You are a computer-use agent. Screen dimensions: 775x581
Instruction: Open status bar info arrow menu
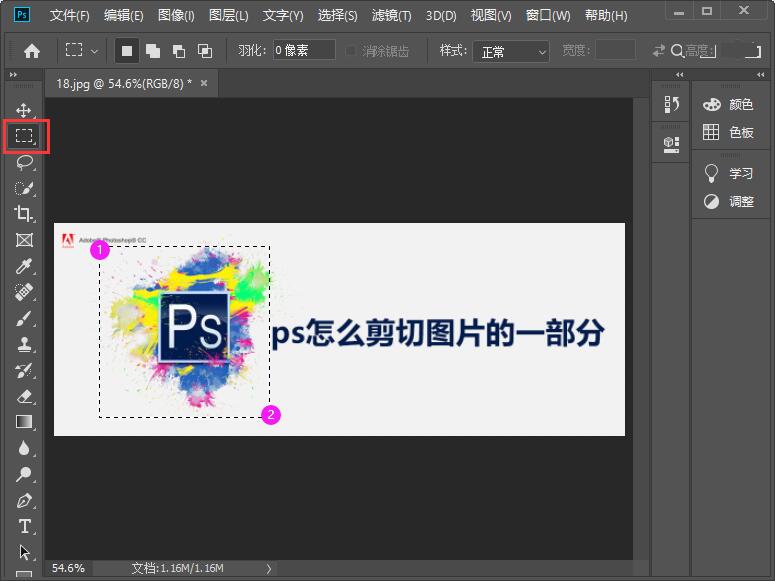click(268, 569)
